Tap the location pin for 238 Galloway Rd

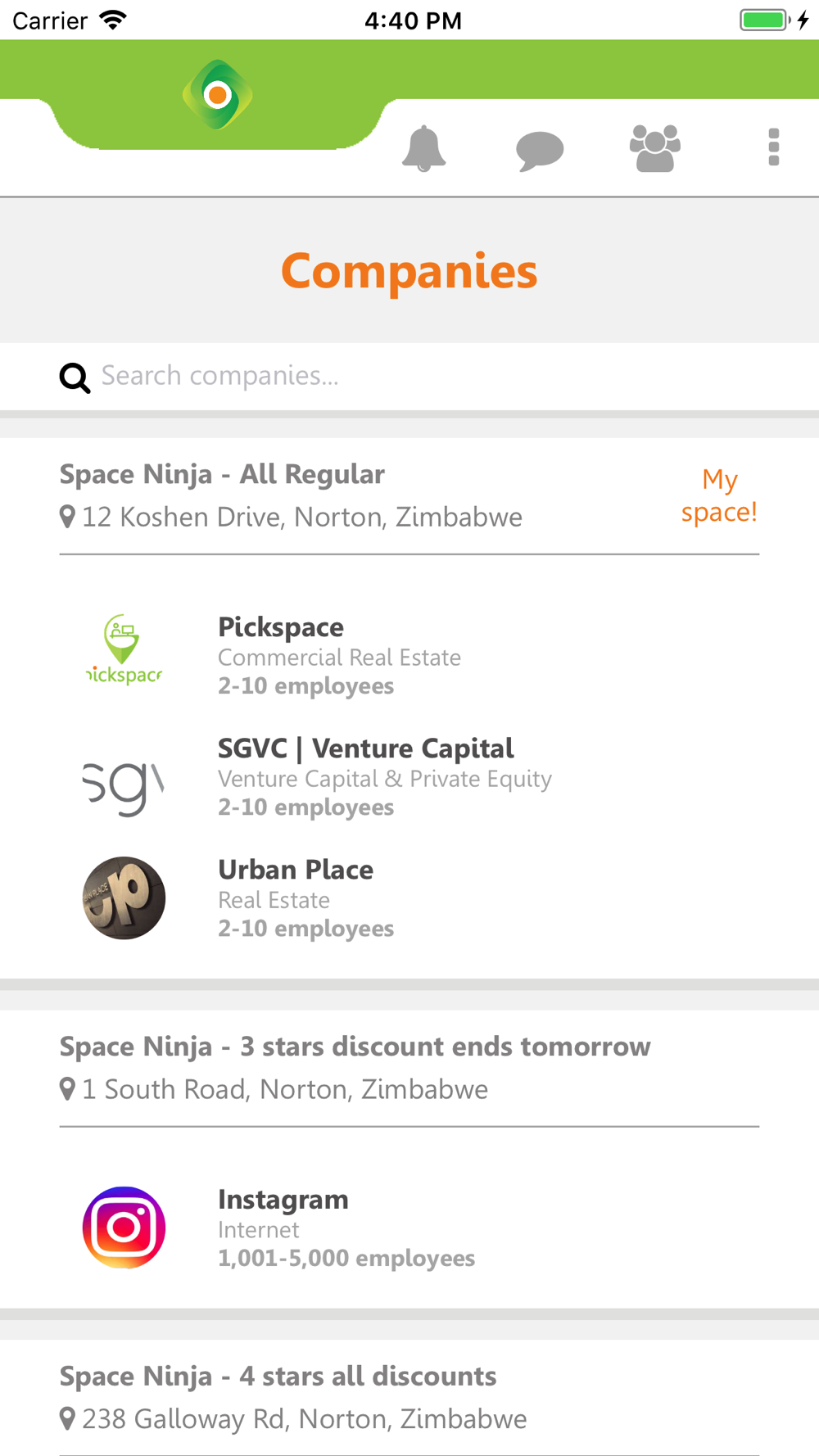67,1418
